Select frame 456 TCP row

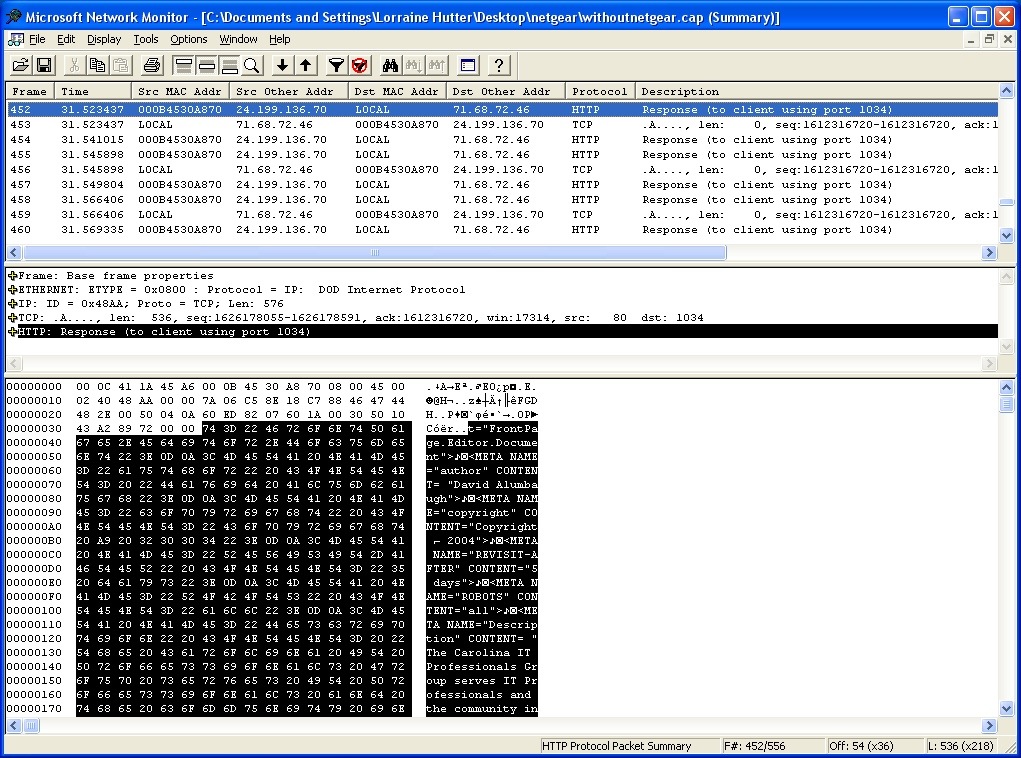click(502, 169)
